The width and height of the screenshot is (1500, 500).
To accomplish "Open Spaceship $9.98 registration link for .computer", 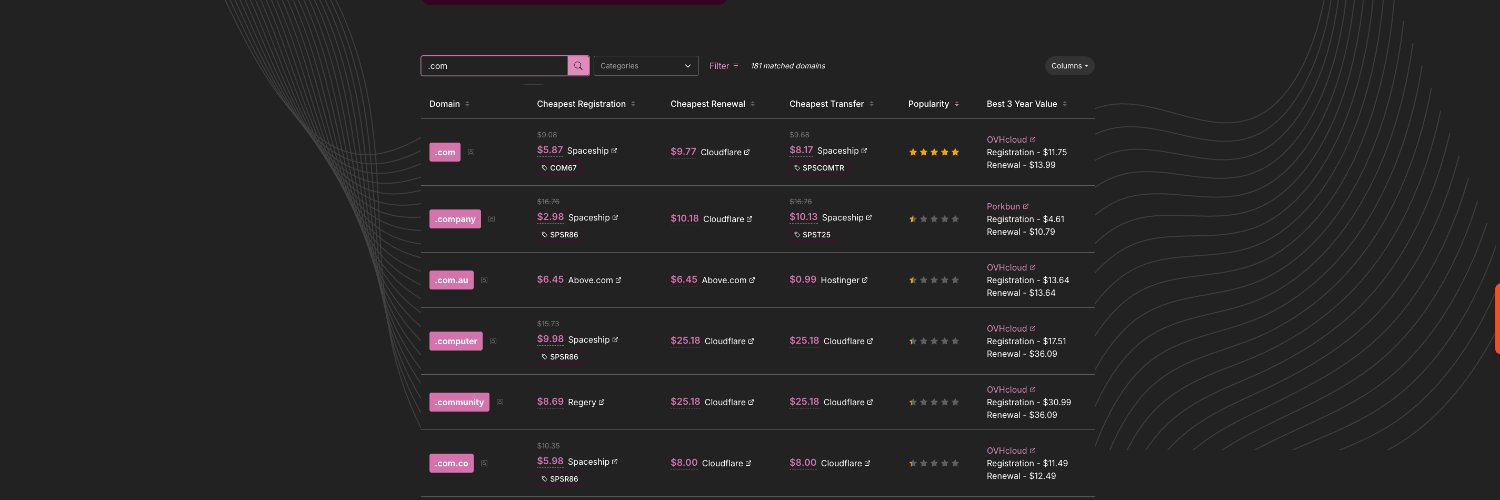I will 593,339.
